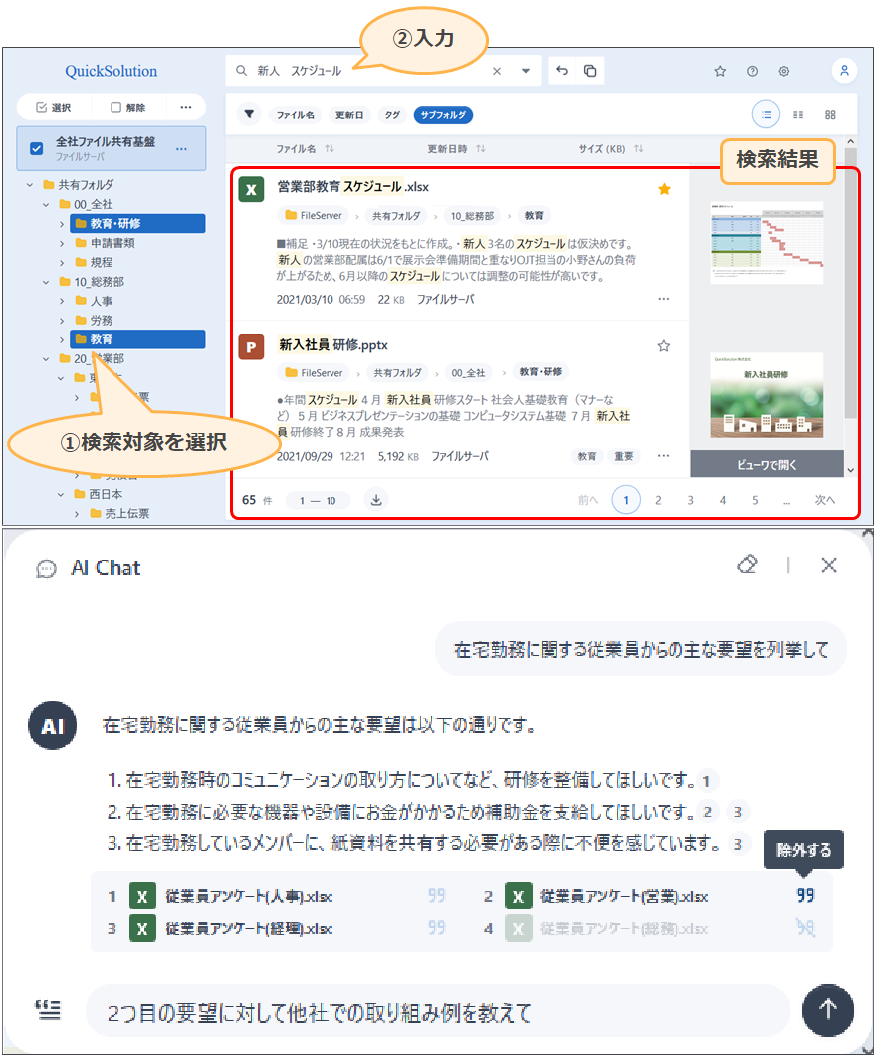The height and width of the screenshot is (1060, 876).
Task: Click ビューワで開く button
Action: point(766,464)
